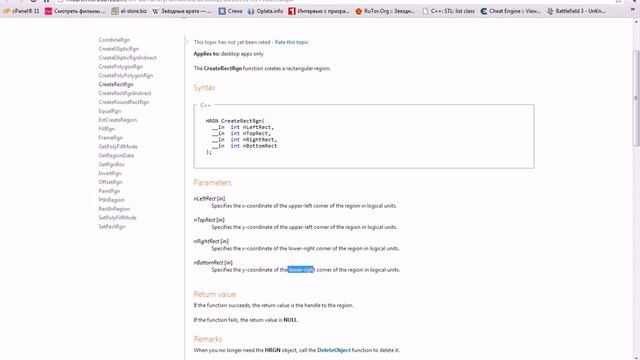Open CreatePolyPolygonRgn in the sidebar
Viewport: 640px width, 360px height.
[126, 76]
